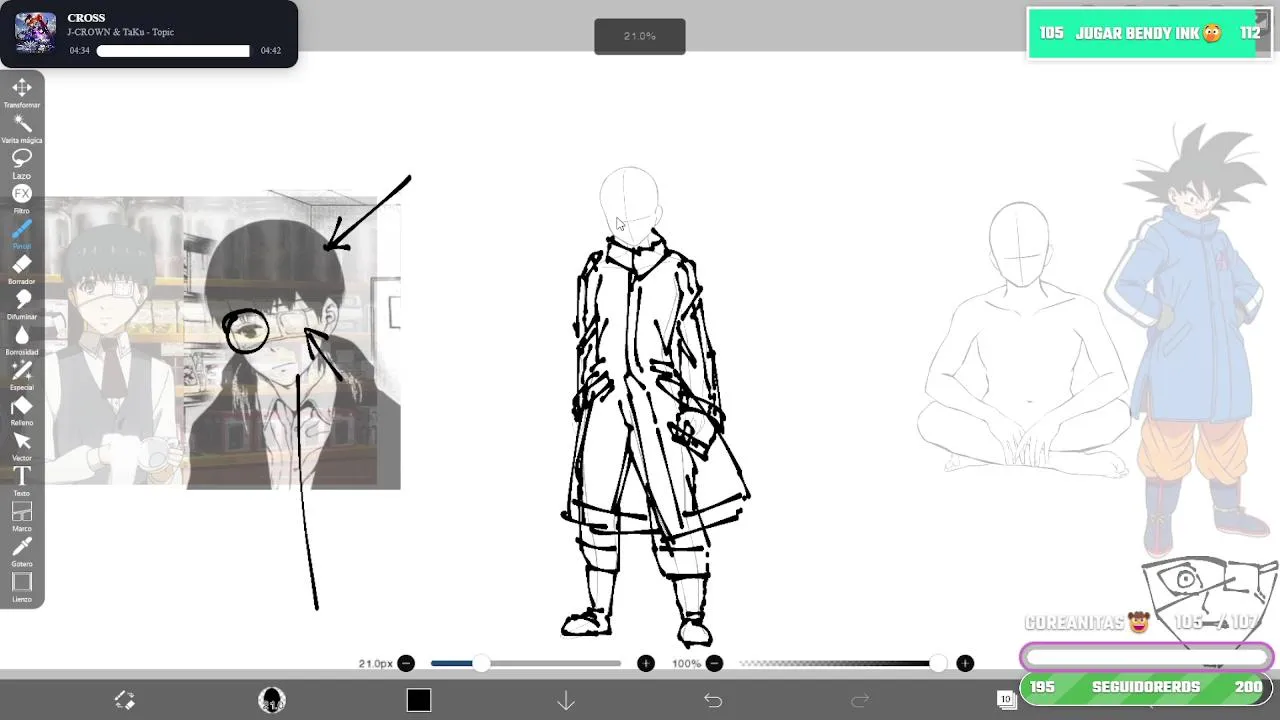Viewport: 1280px width, 720px height.
Task: Open brush settings circle showing 21.0
Action: coord(272,700)
